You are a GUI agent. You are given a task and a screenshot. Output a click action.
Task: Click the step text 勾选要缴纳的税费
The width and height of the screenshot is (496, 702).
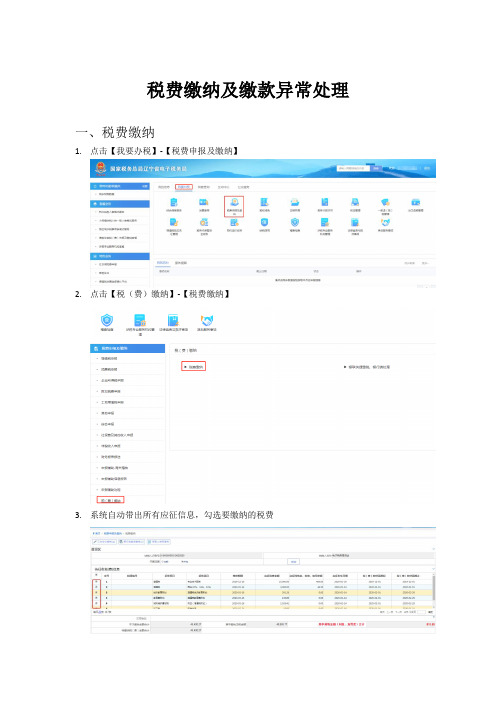click(x=239, y=515)
